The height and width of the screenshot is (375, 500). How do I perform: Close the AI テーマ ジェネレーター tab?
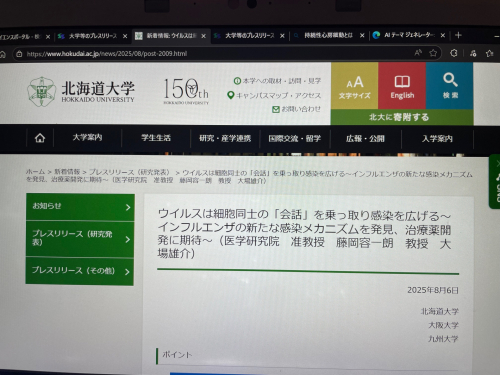(443, 35)
